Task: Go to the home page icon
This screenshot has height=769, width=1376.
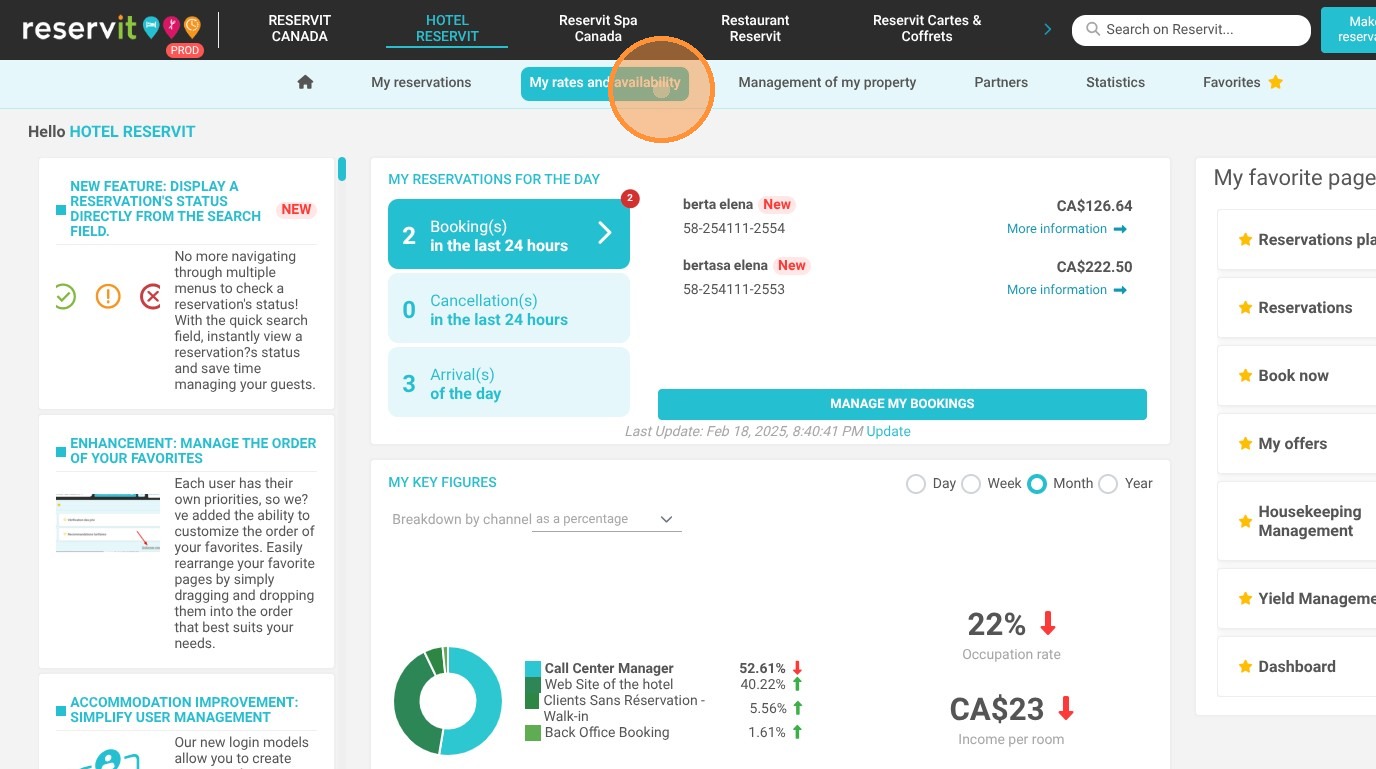Action: (306, 83)
